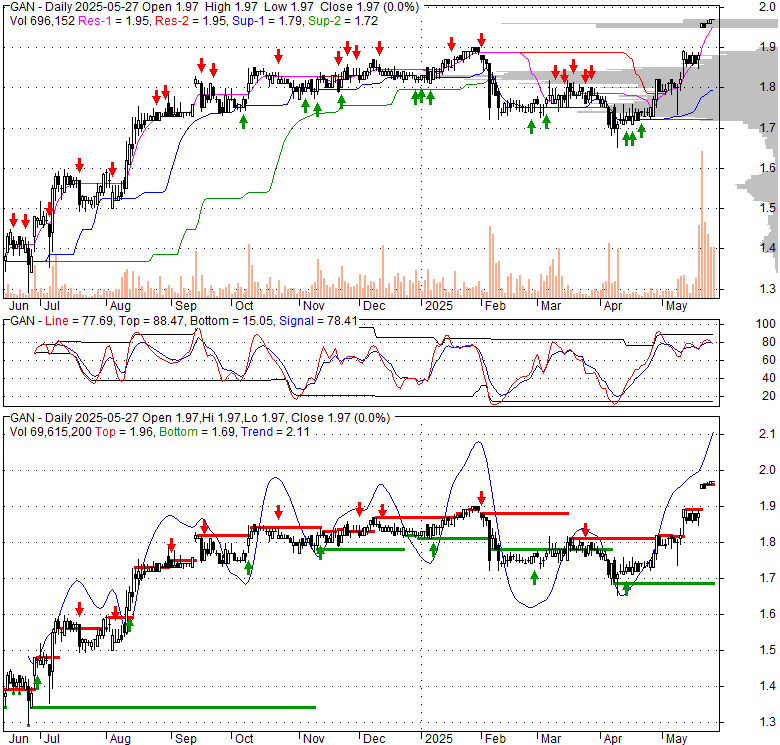Click the 'Aug' month label under the top chart
Image resolution: width=780 pixels, height=745 pixels.
(120, 305)
